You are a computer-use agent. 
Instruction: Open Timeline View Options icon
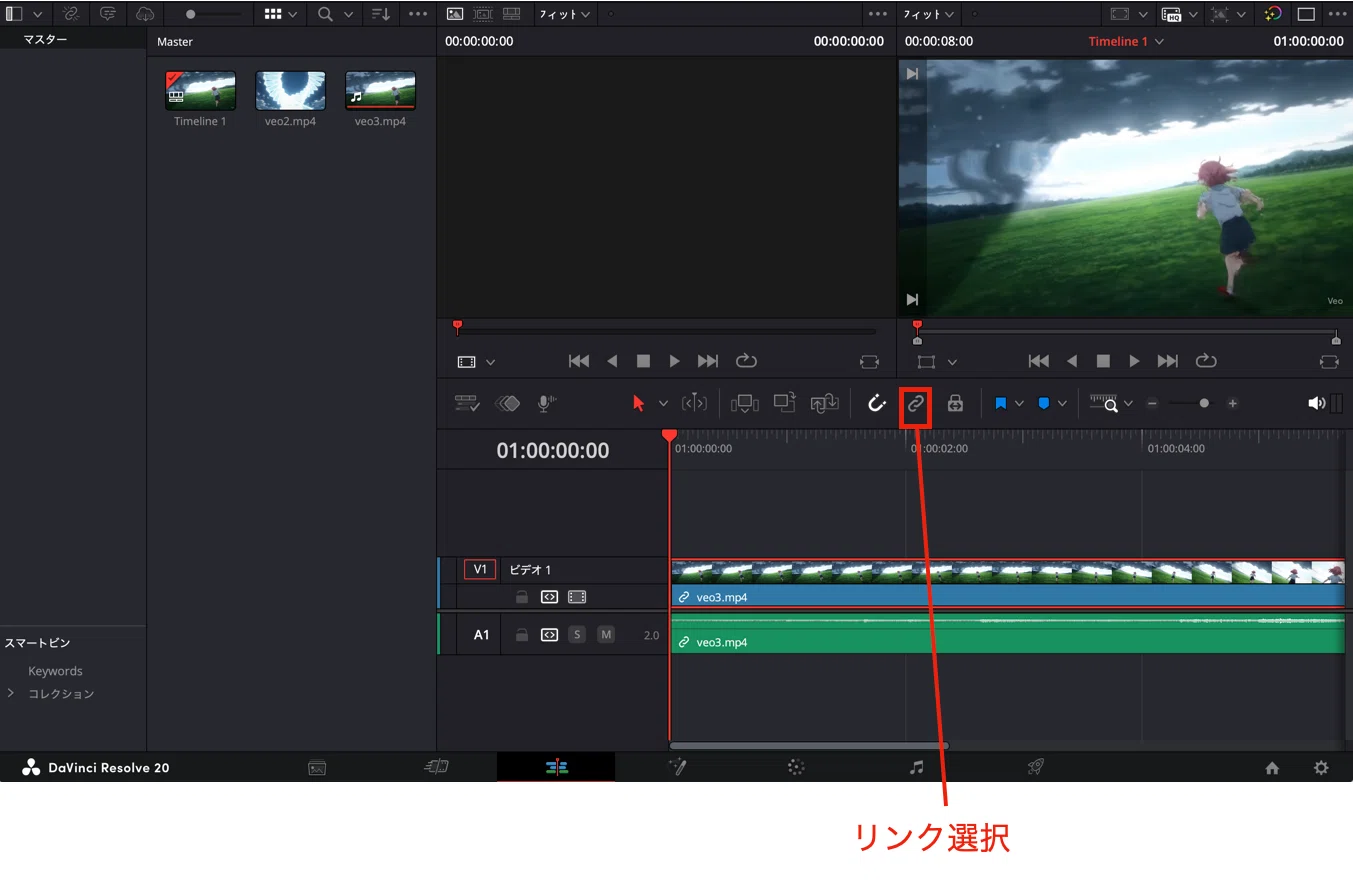(467, 403)
